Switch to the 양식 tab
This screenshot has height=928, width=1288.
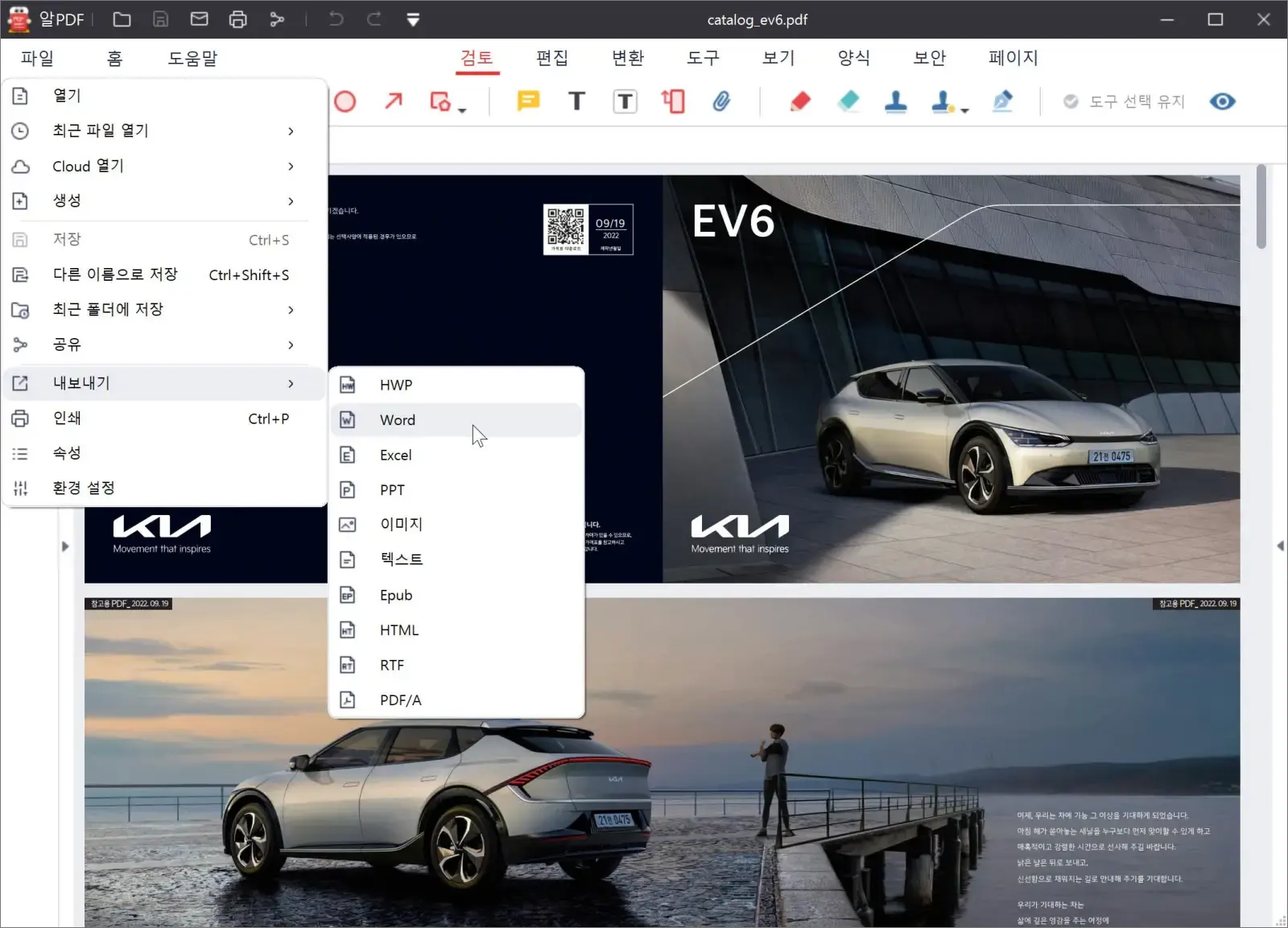[x=854, y=58]
